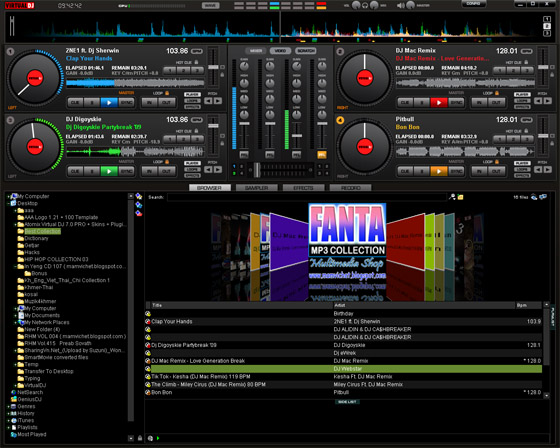
Task: Click the crossfader handle
Action: point(257,170)
